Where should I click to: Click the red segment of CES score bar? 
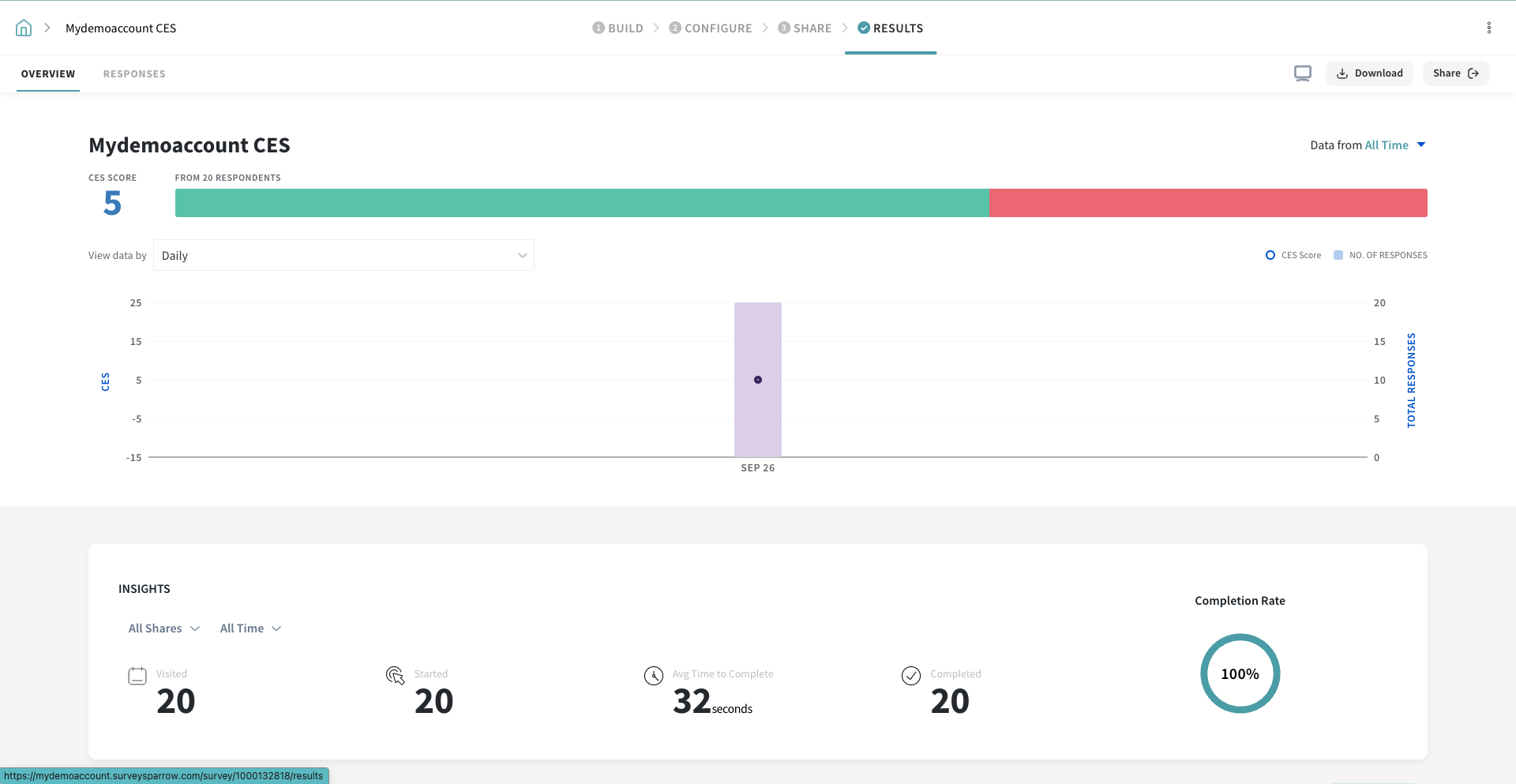[x=1207, y=203]
